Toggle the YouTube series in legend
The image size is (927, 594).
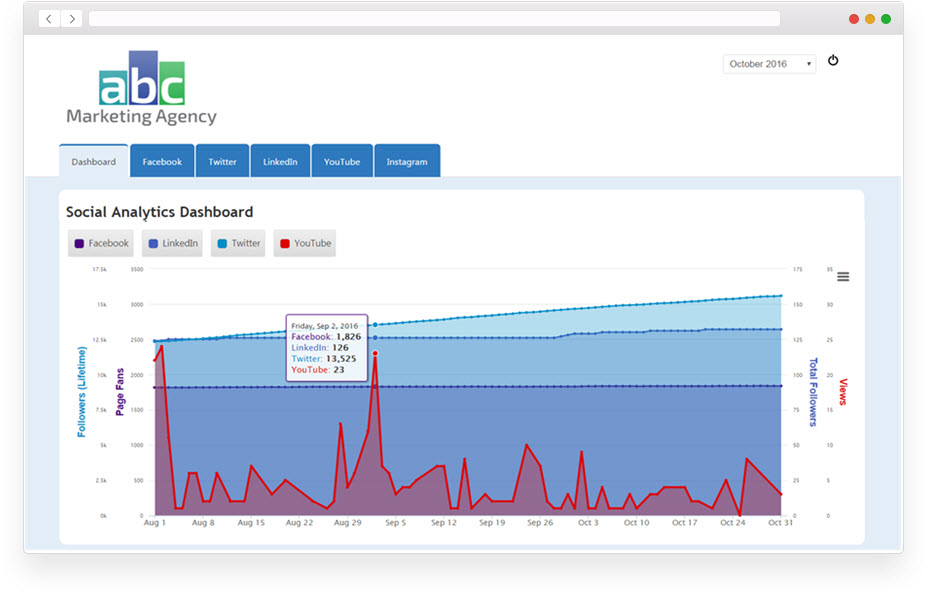pyautogui.click(x=305, y=243)
